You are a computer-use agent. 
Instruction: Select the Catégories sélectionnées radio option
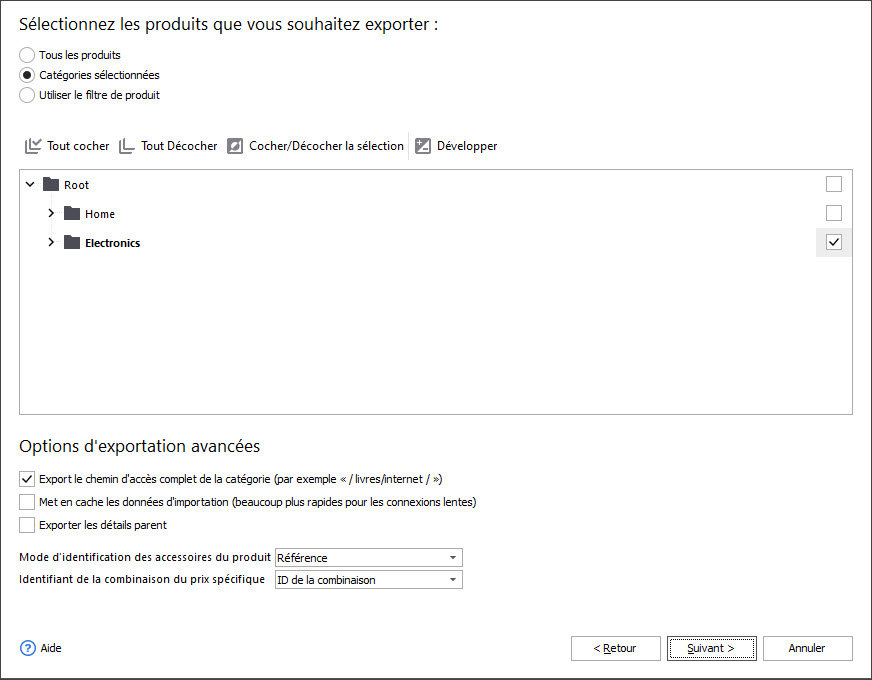27,75
